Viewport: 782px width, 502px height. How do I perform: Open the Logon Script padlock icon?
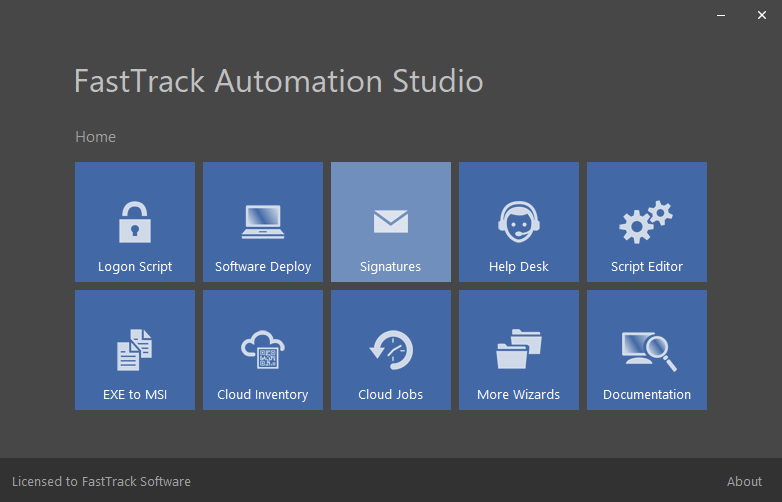(x=134, y=221)
